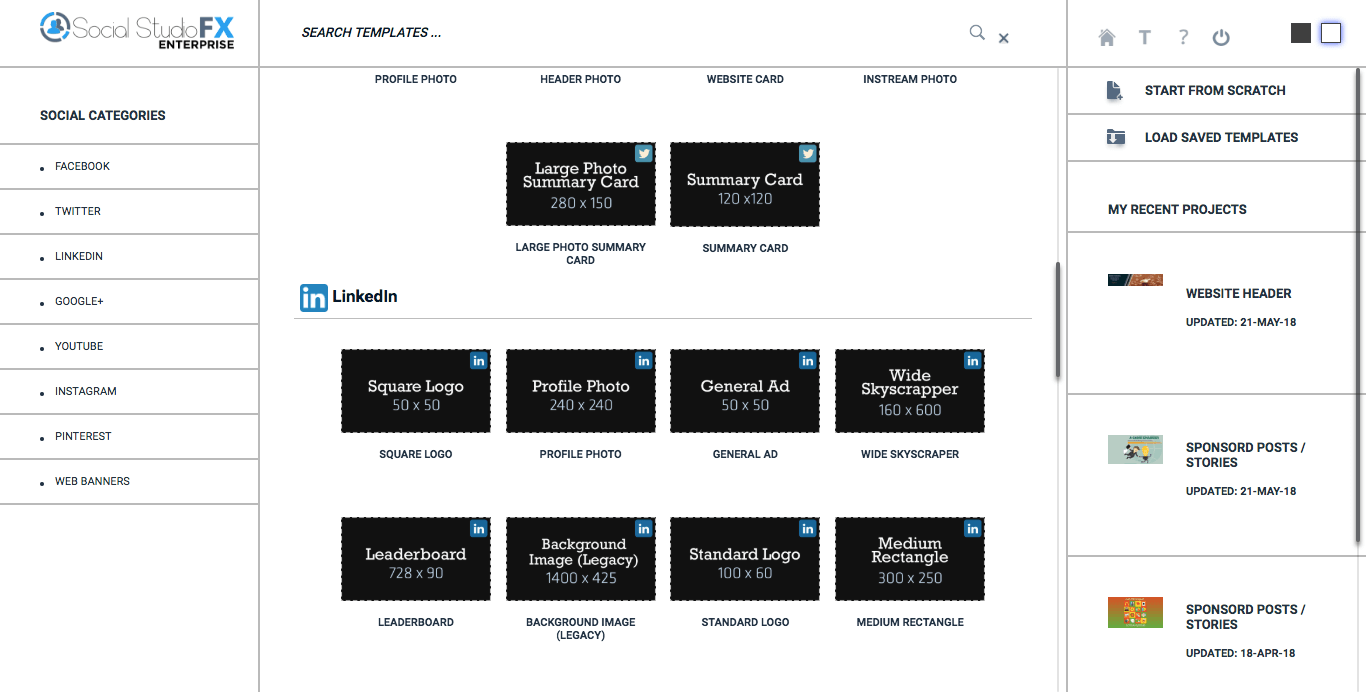This screenshot has width=1366, height=692.
Task: Click the Header Photo label
Action: (580, 79)
